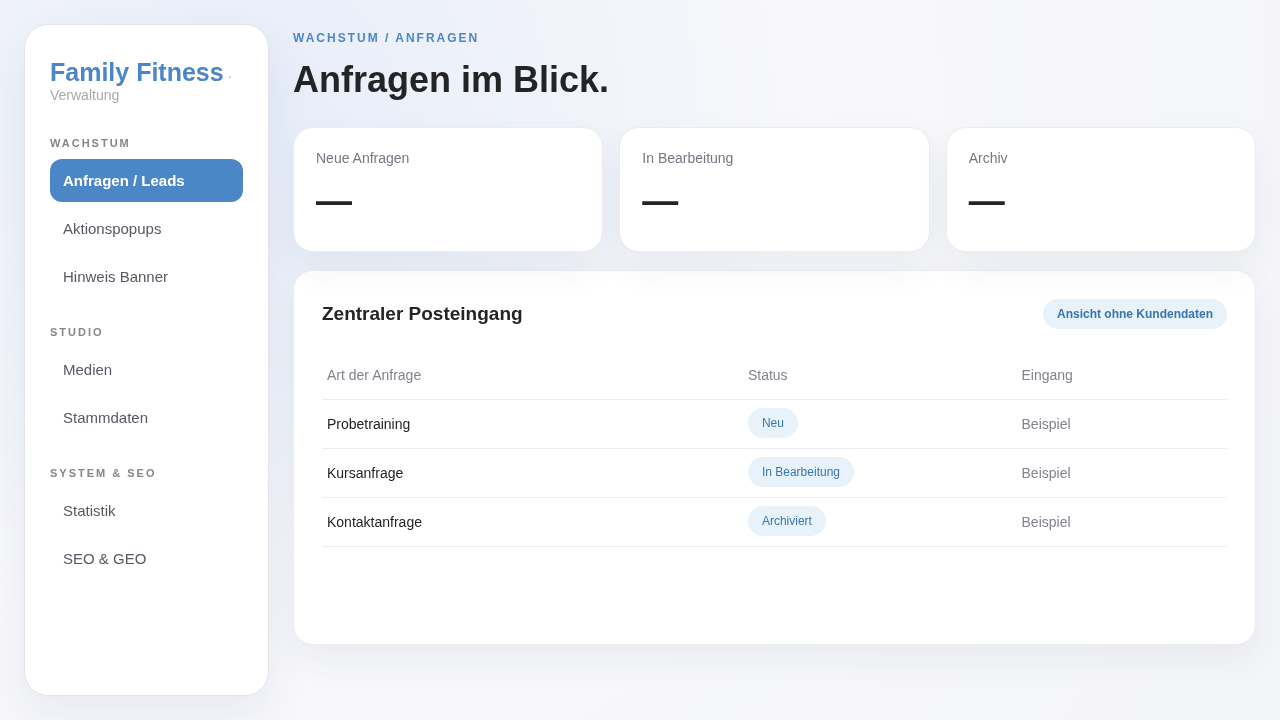The height and width of the screenshot is (720, 1280).
Task: Click Beispiel in the Kursanfrage row
Action: (1046, 473)
